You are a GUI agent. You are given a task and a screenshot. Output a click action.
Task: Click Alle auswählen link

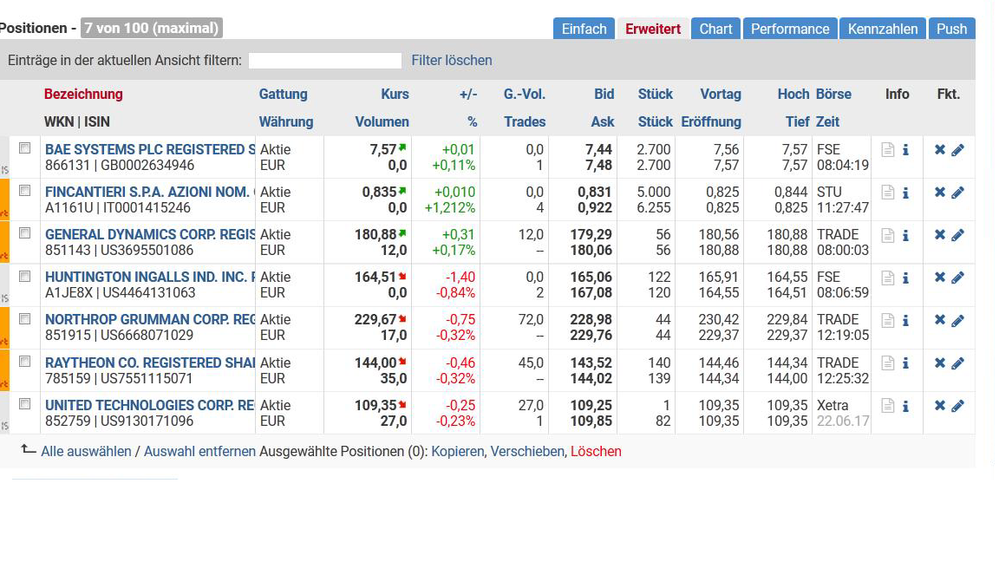(x=86, y=452)
